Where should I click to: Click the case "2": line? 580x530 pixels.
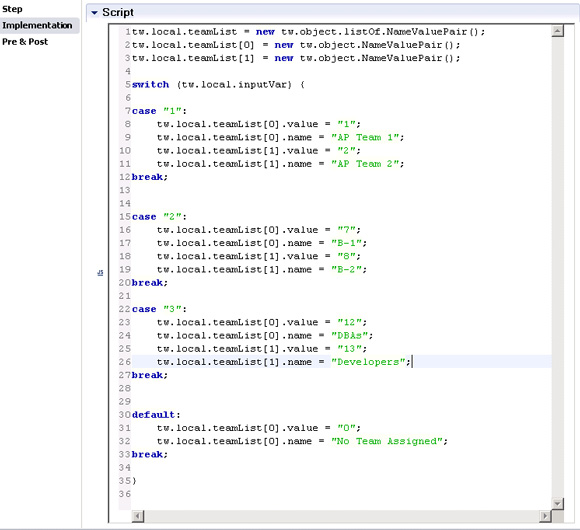tap(159, 217)
